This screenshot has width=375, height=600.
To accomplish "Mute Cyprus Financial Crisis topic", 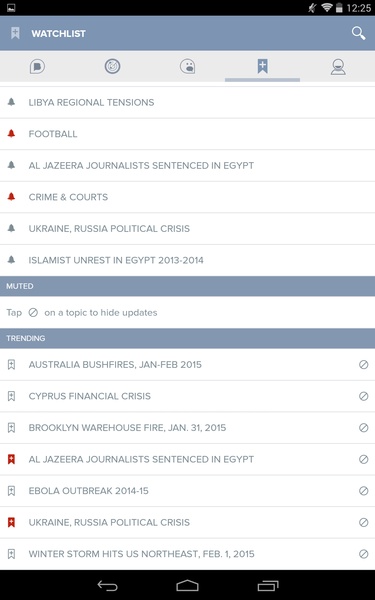I will coord(364,396).
